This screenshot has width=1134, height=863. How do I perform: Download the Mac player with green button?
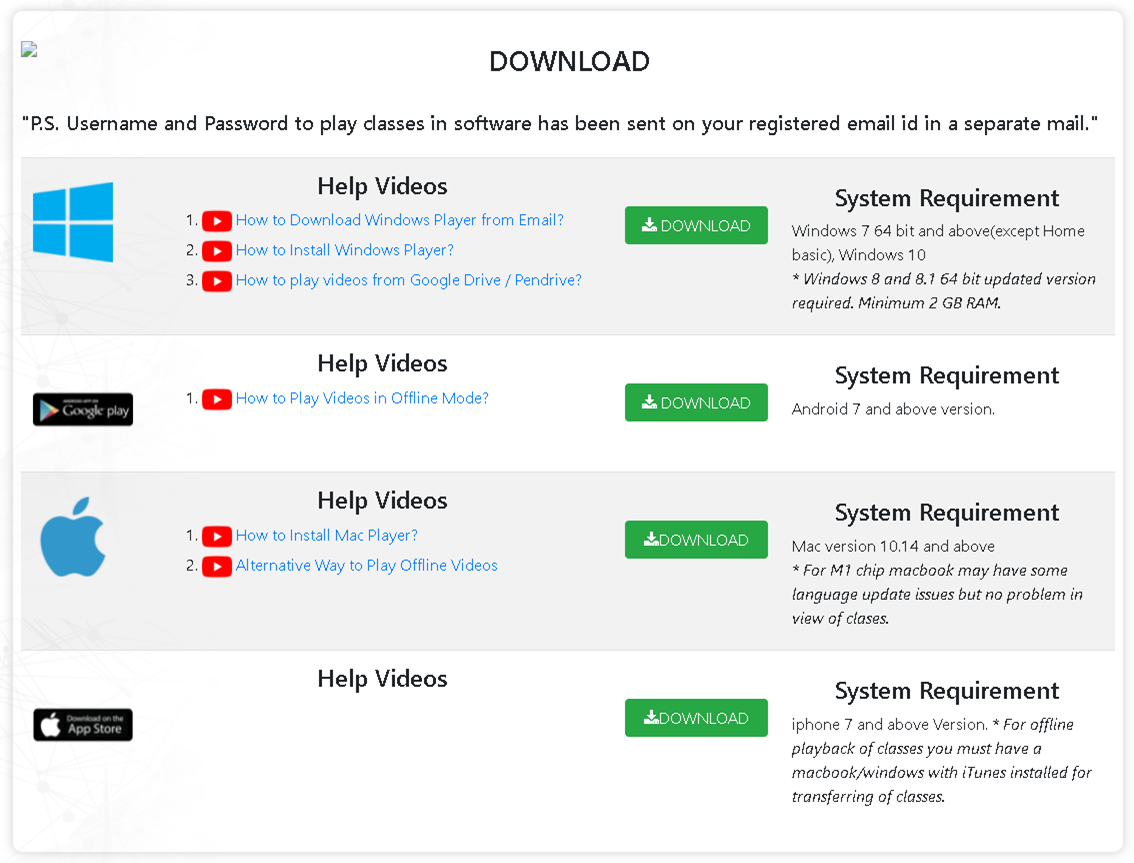coord(696,540)
